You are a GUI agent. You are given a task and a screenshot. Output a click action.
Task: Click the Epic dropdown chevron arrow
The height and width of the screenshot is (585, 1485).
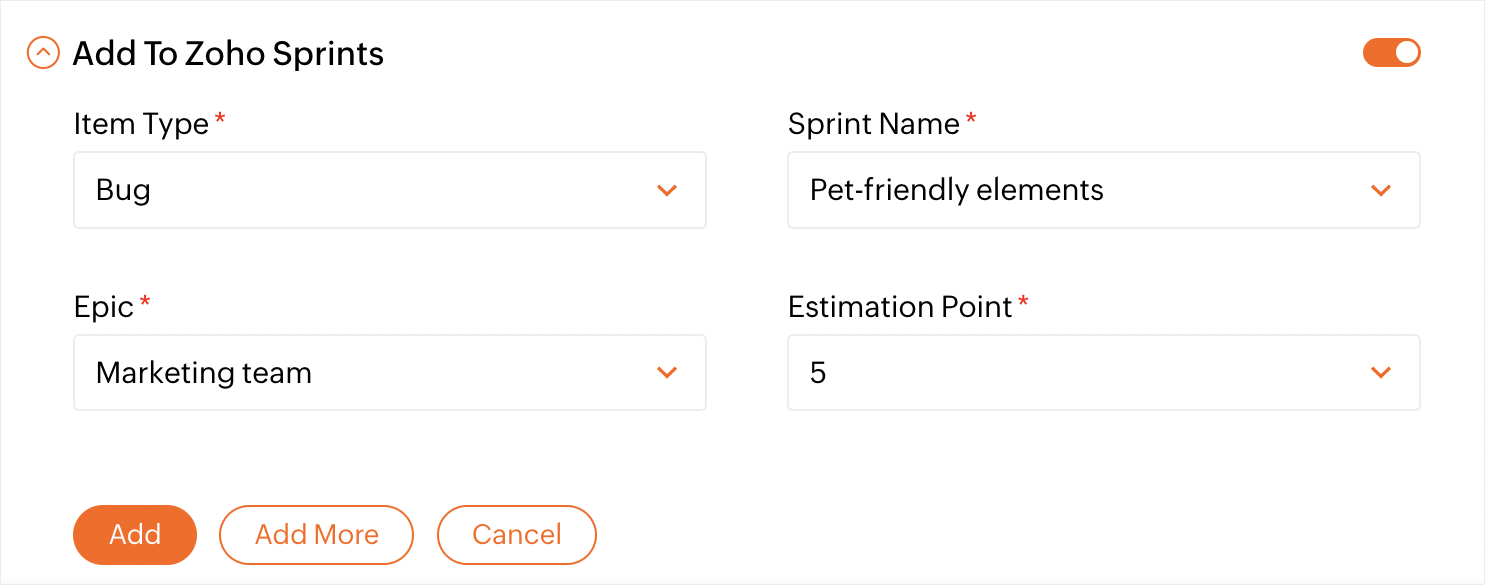(667, 373)
